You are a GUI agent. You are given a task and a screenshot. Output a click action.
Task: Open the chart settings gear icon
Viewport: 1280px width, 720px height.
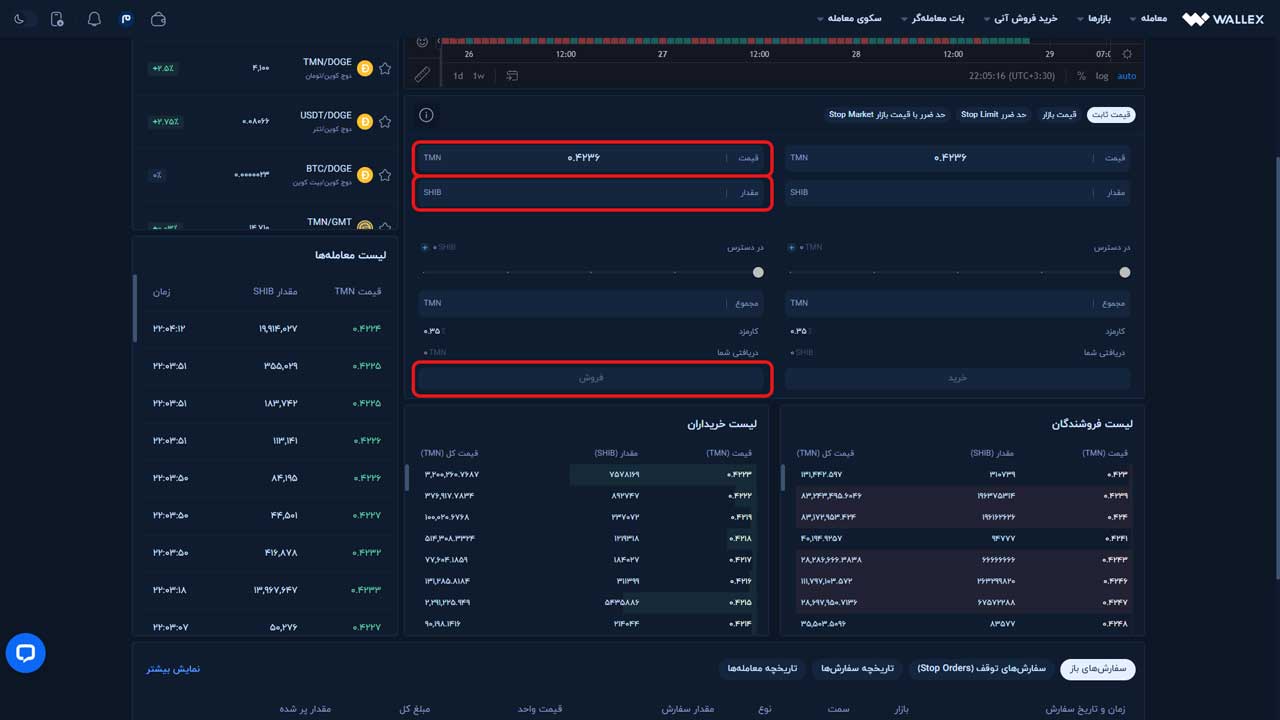click(1127, 54)
